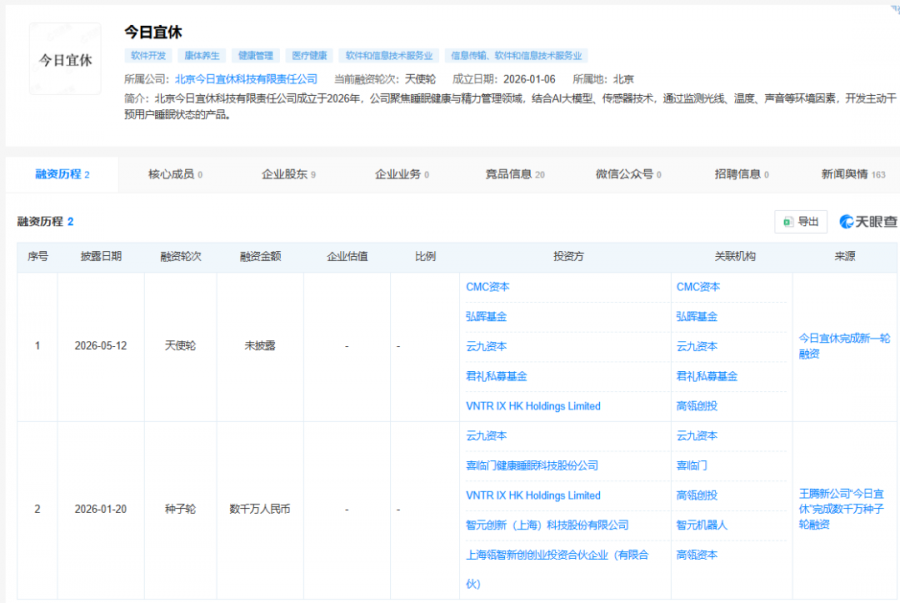Open the 微信公众号 tab
The height and width of the screenshot is (603, 900).
(x=628, y=174)
